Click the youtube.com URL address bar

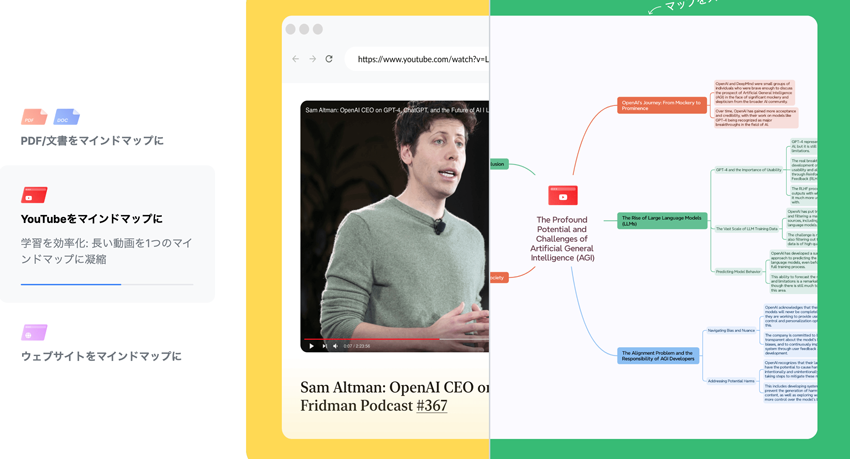[420, 59]
